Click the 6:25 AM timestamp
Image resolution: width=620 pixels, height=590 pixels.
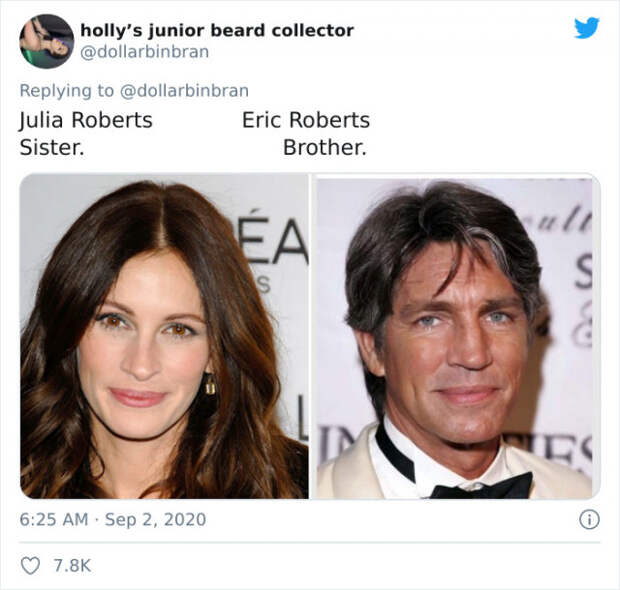coord(54,519)
